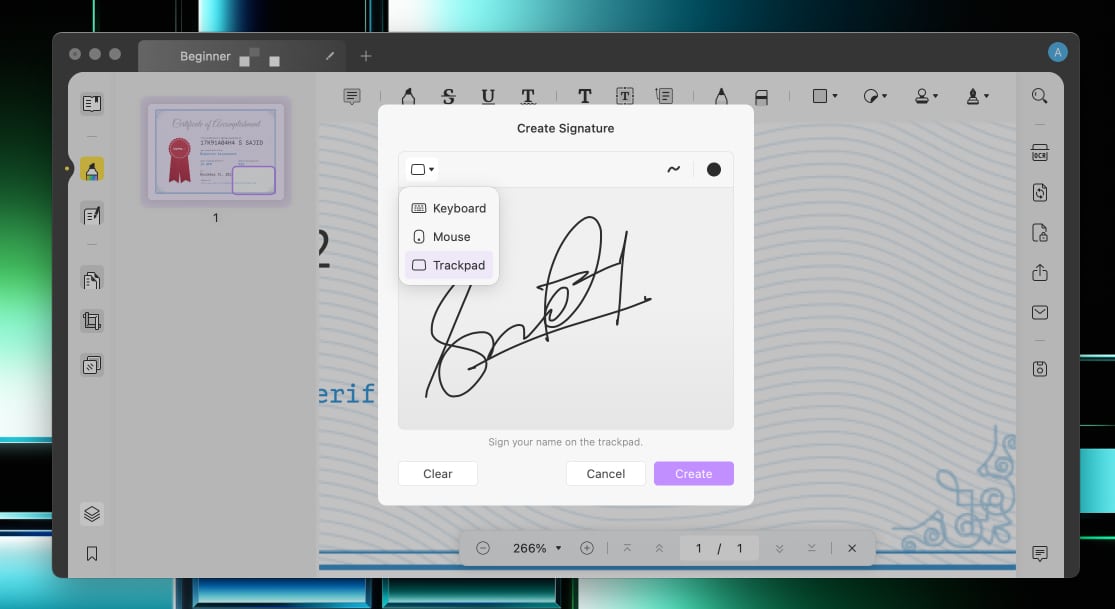The width and height of the screenshot is (1115, 609).
Task: Select the sticky note comment tool
Action: [x=351, y=96]
